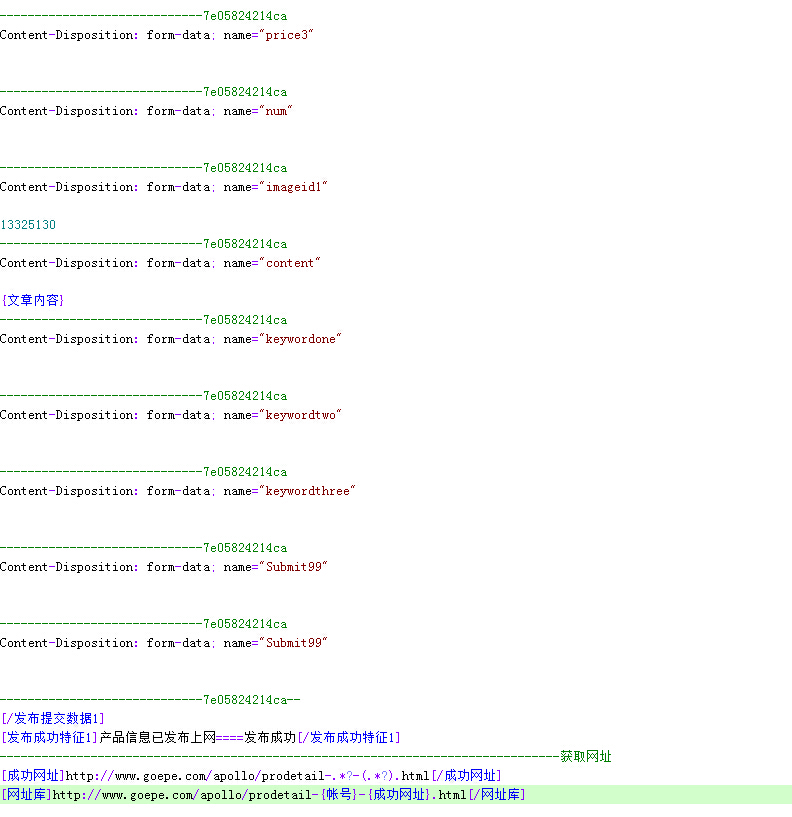Screen dimensions: 792x817
Task: Click the 获取网址 separator label
Action: tap(585, 757)
